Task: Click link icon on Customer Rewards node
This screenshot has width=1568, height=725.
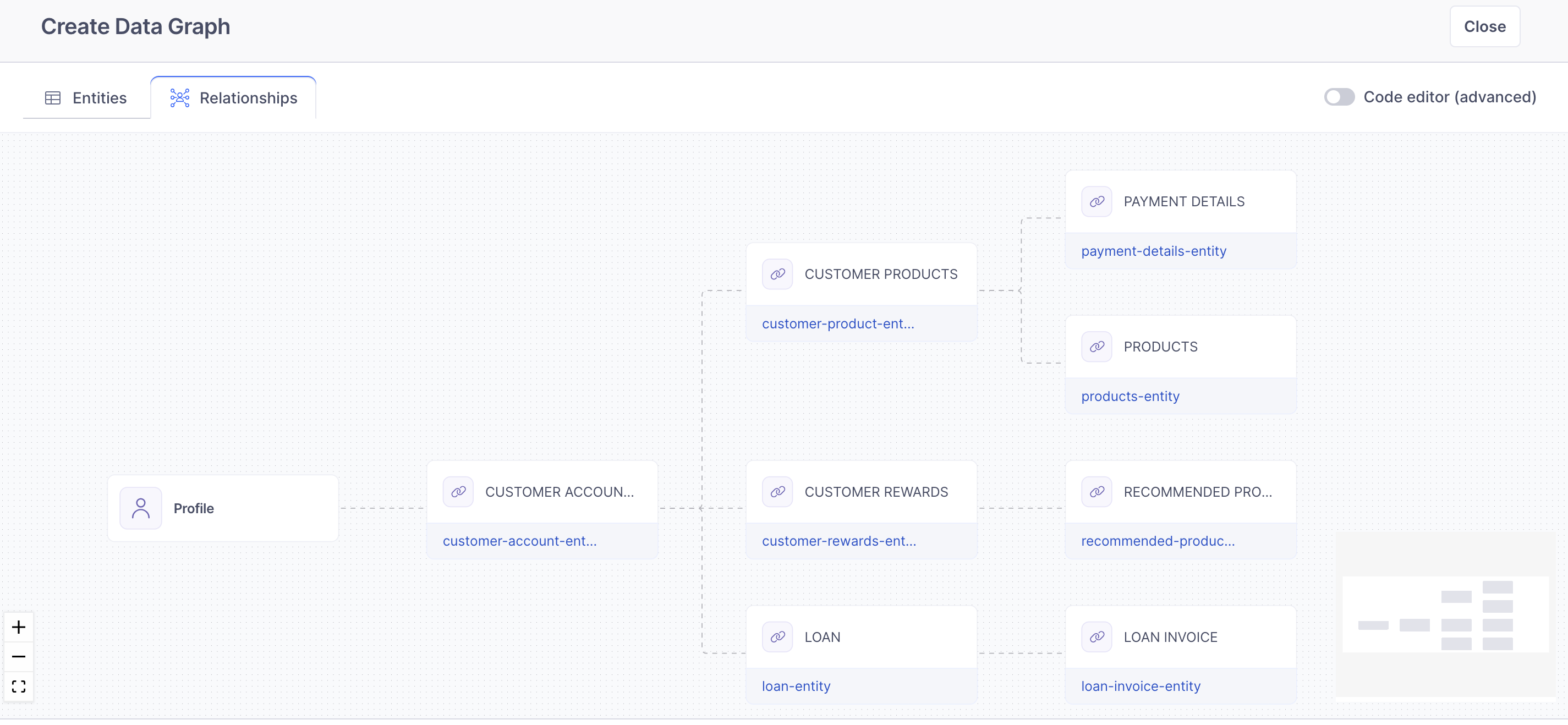Action: pyautogui.click(x=777, y=492)
